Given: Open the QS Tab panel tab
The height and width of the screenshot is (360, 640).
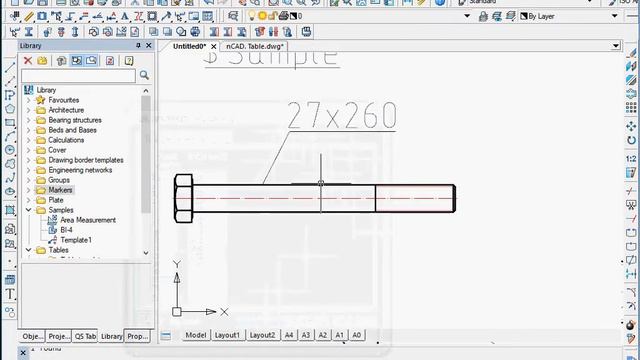Looking at the screenshot, I should click(85, 336).
